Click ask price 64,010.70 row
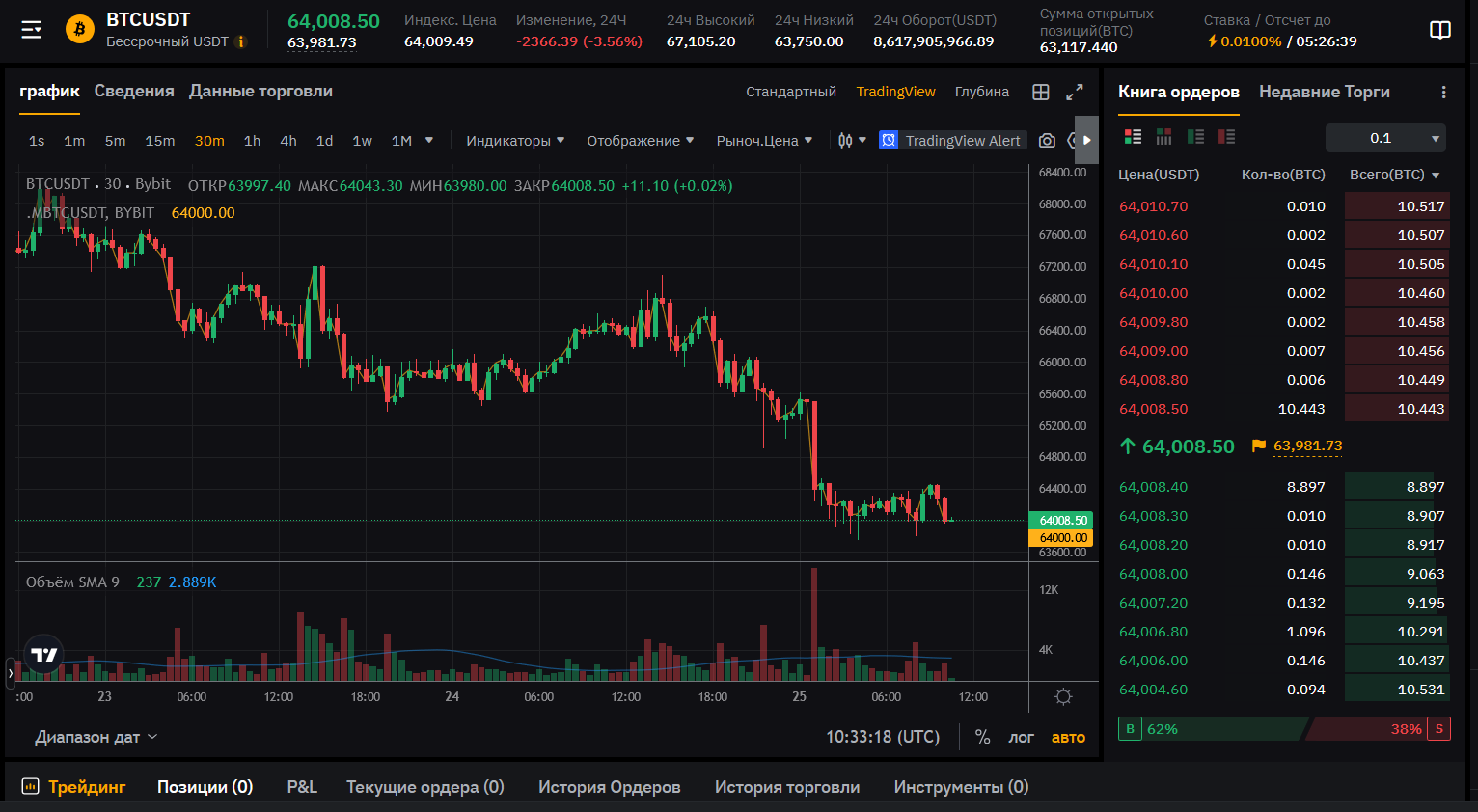This screenshot has width=1478, height=812. coord(1283,206)
